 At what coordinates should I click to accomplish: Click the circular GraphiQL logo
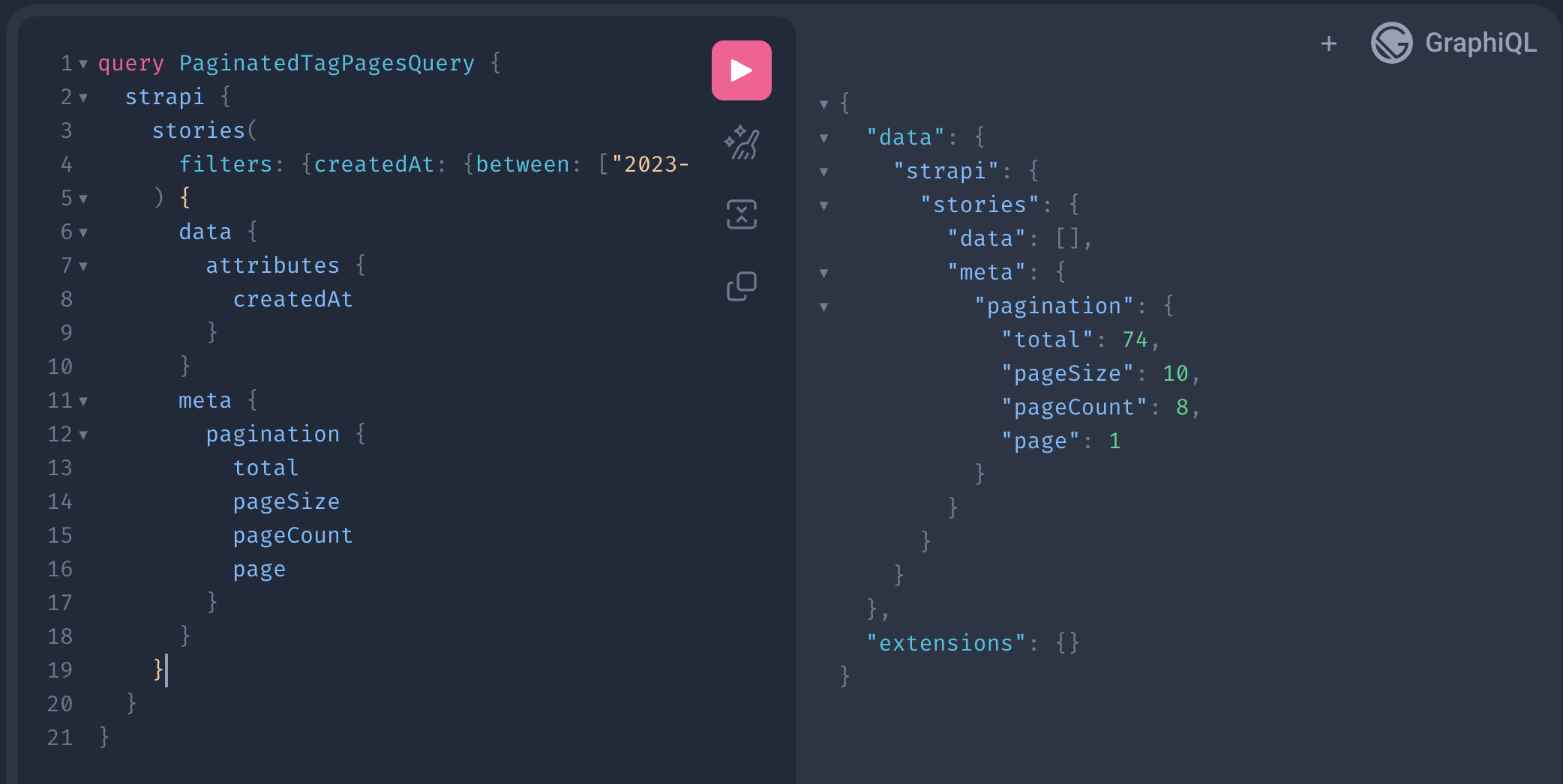1393,43
